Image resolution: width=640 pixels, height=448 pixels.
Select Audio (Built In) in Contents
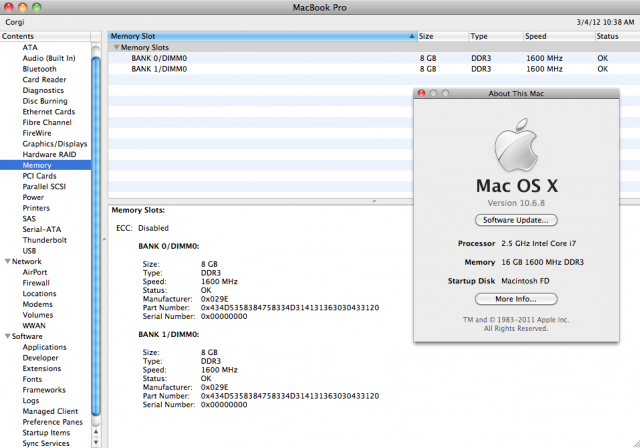point(49,58)
